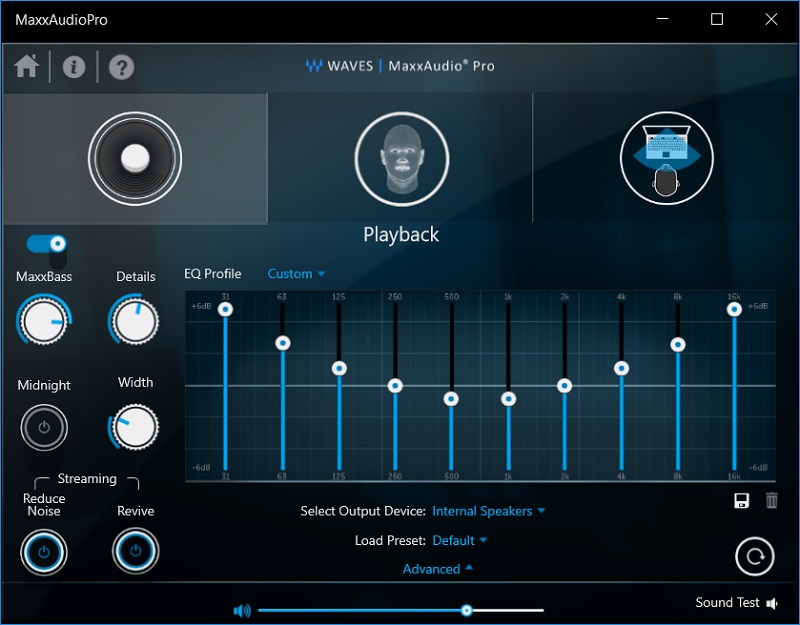This screenshot has height=625, width=800.
Task: Click the master volume slider handle
Action: pos(466,610)
